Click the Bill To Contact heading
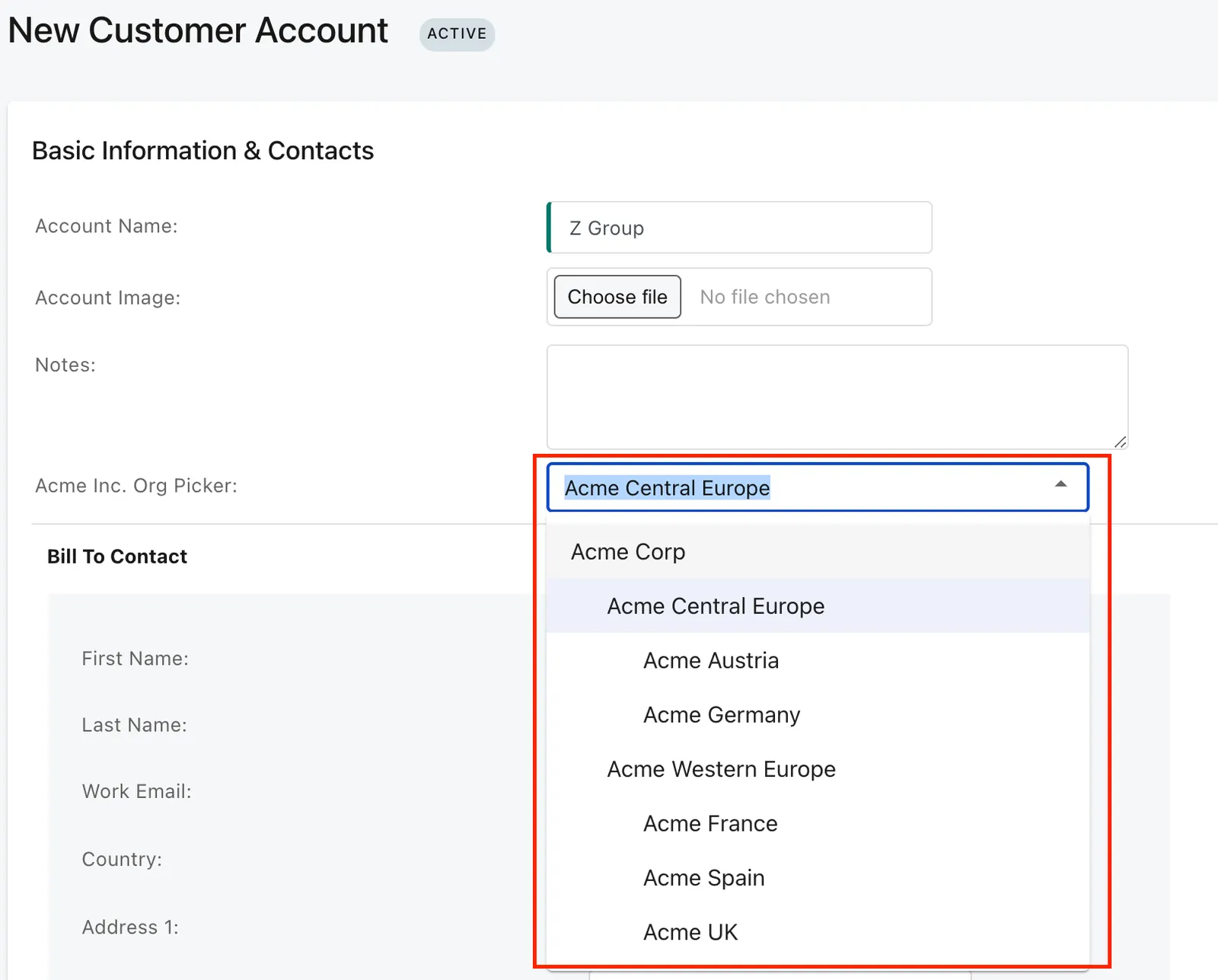1218x980 pixels. (x=117, y=557)
